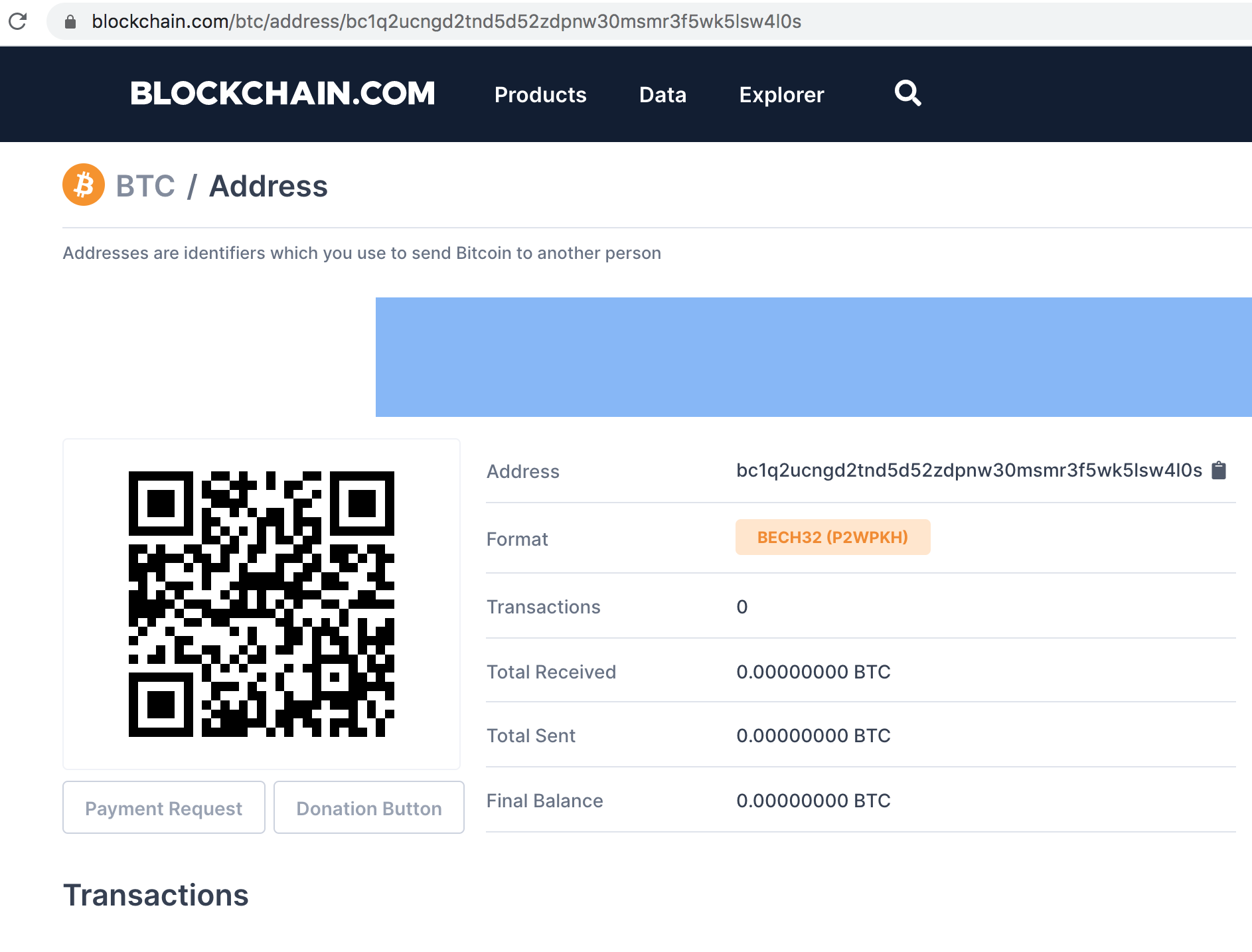This screenshot has width=1252, height=952.
Task: Open the Explorer menu
Action: pyautogui.click(x=781, y=95)
